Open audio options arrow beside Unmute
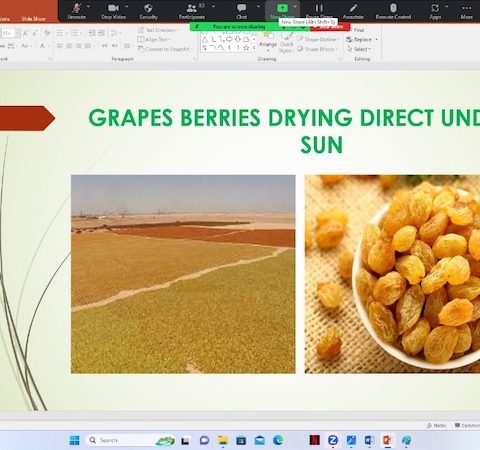 [88, 6]
